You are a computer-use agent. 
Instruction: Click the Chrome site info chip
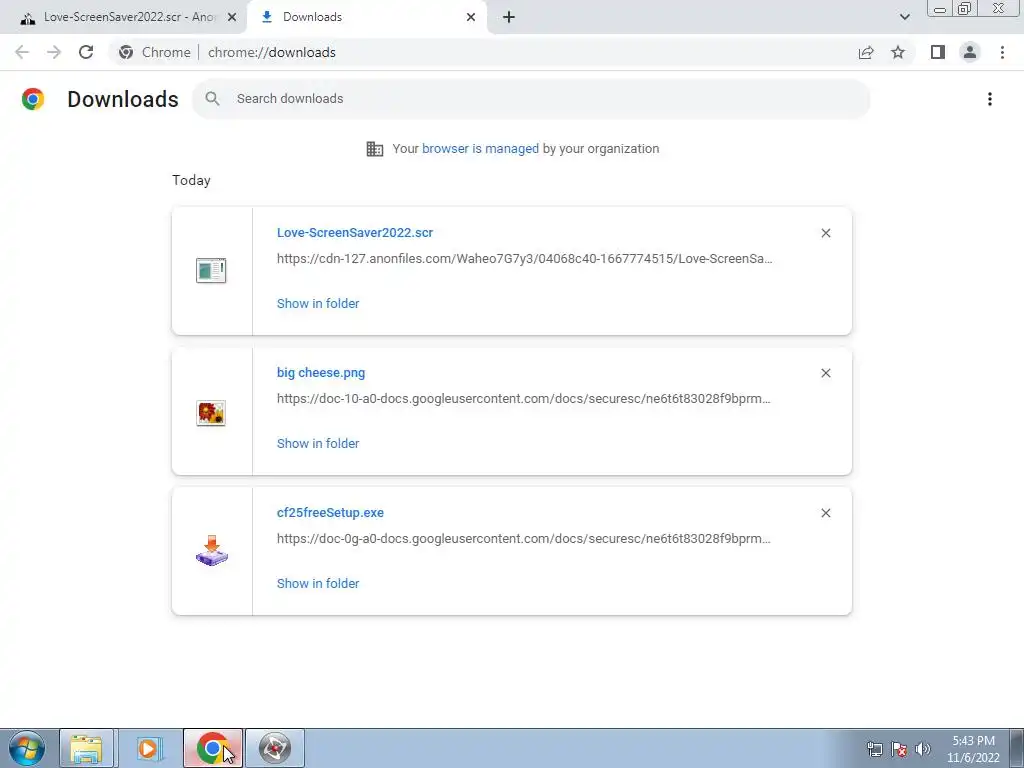click(155, 52)
